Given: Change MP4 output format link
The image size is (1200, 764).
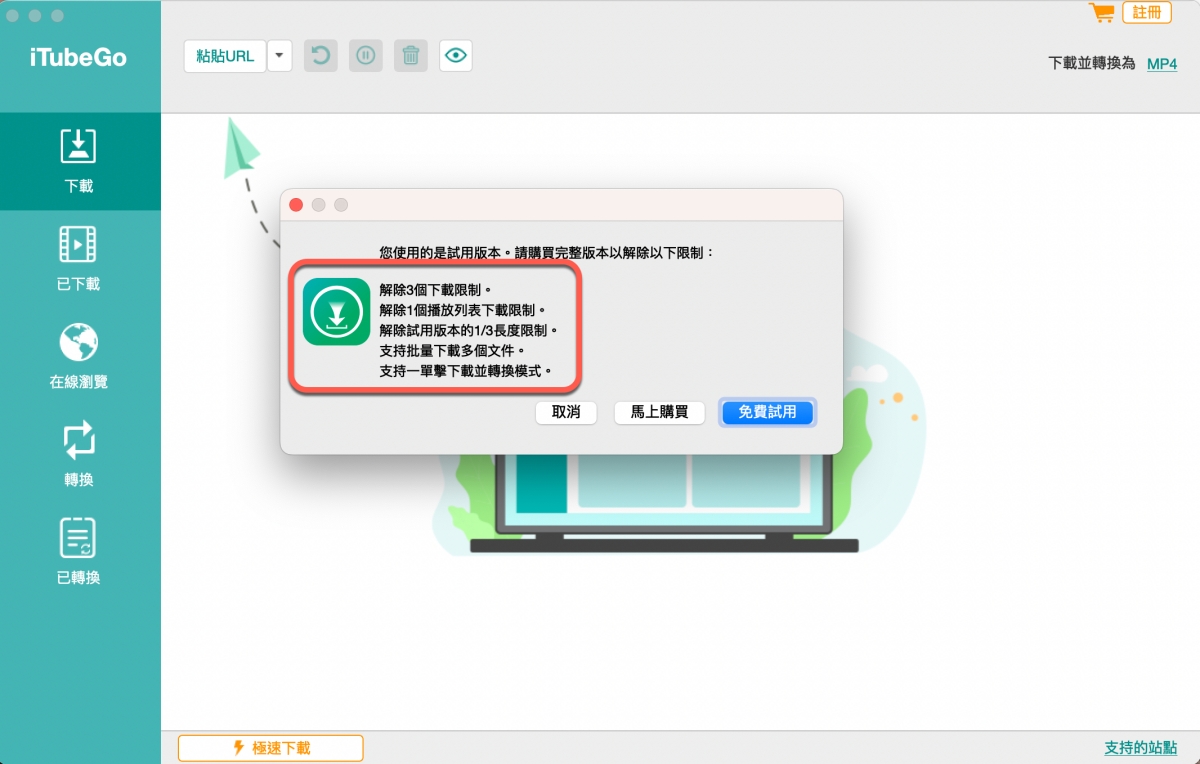Looking at the screenshot, I should tap(1161, 64).
